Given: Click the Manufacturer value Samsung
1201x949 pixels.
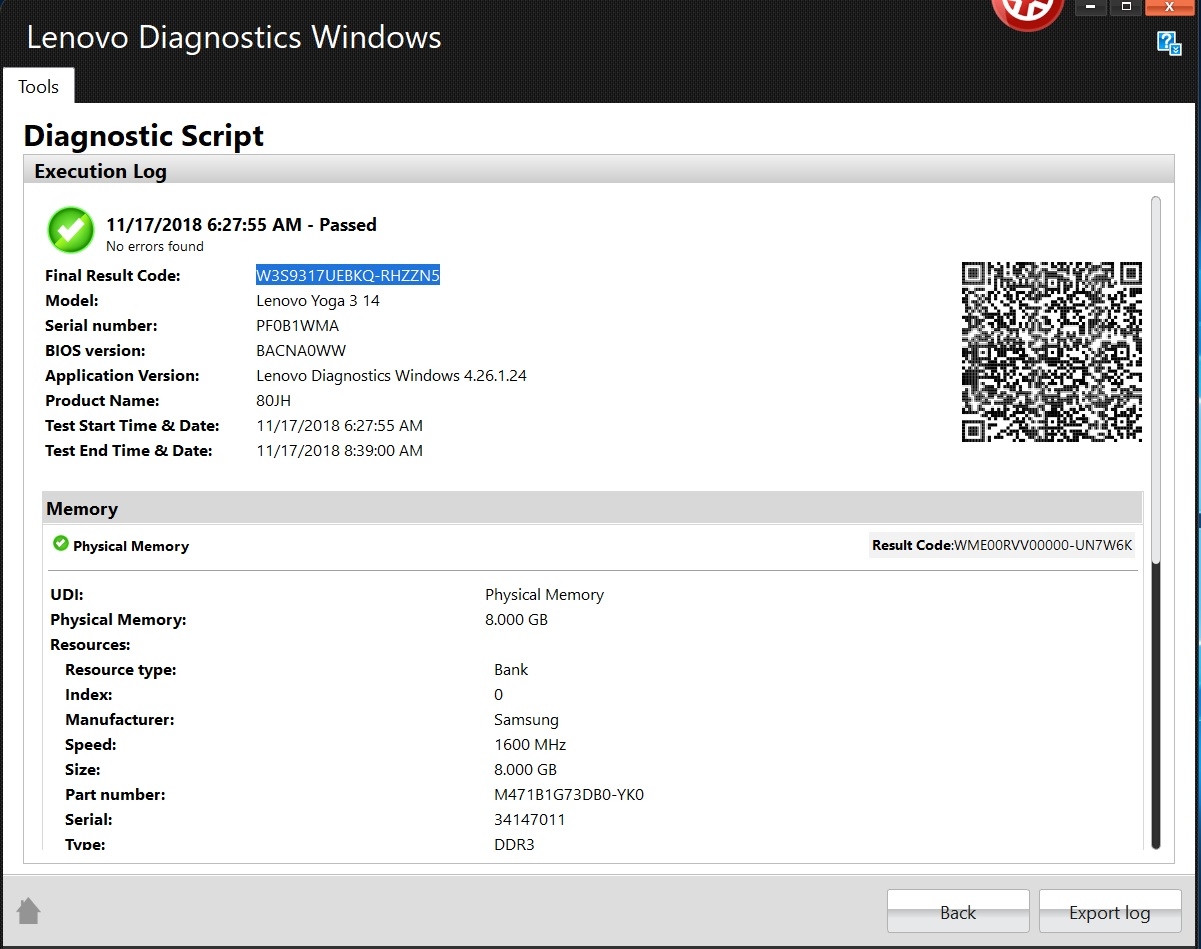Looking at the screenshot, I should (526, 719).
